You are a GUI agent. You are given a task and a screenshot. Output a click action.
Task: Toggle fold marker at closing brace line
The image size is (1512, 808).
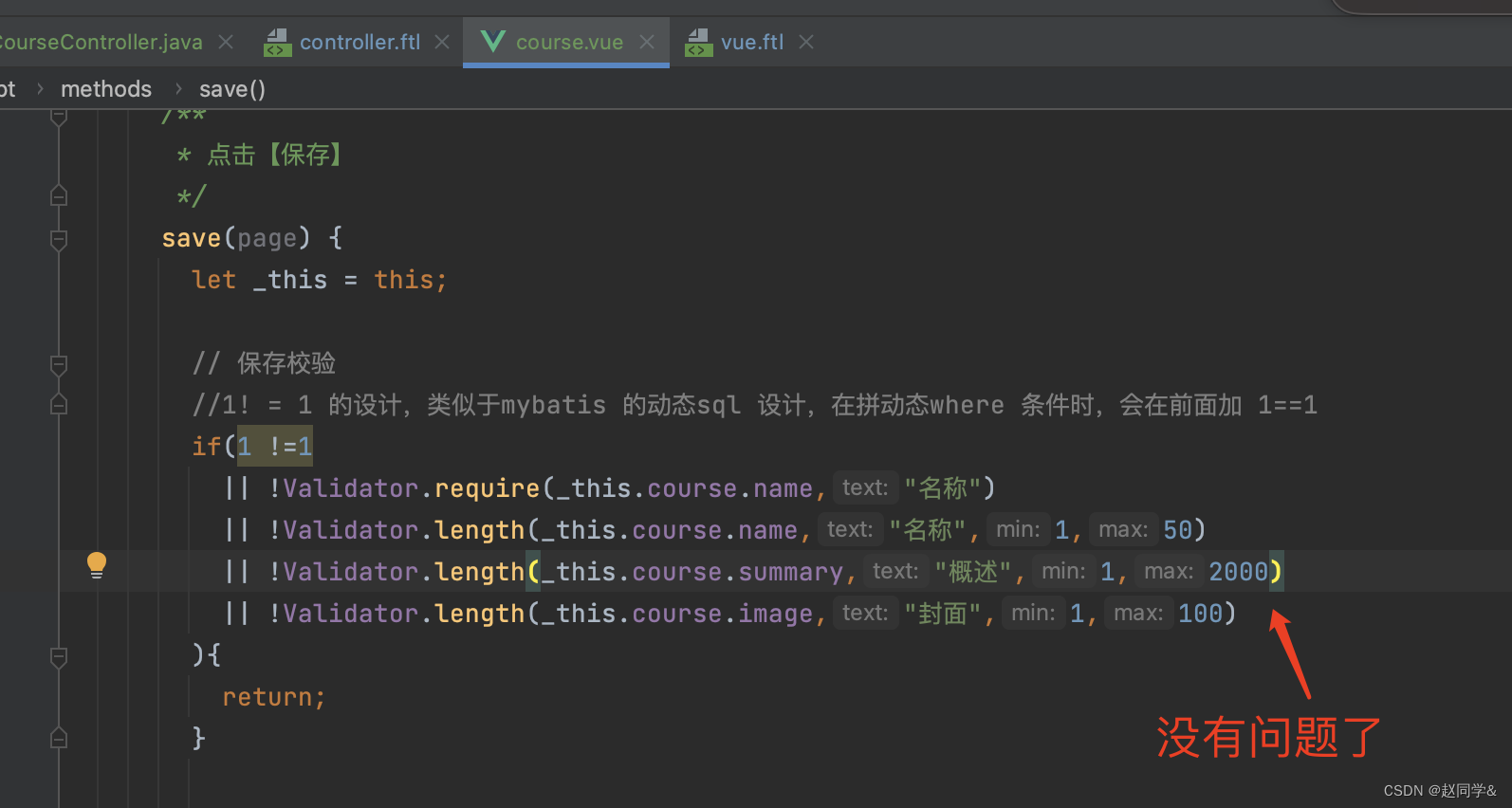coord(59,738)
